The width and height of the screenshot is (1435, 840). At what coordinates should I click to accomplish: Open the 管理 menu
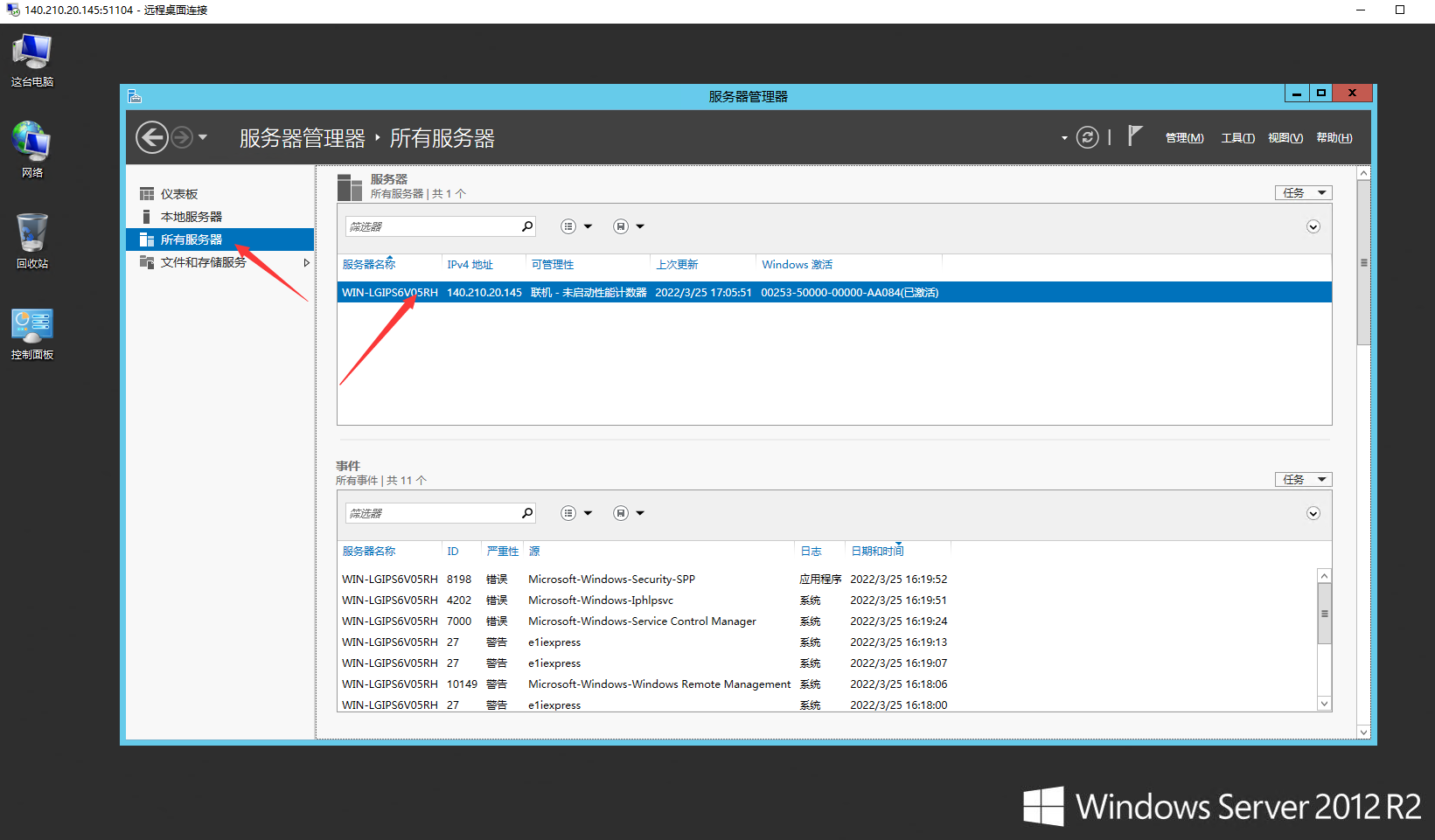1184,137
